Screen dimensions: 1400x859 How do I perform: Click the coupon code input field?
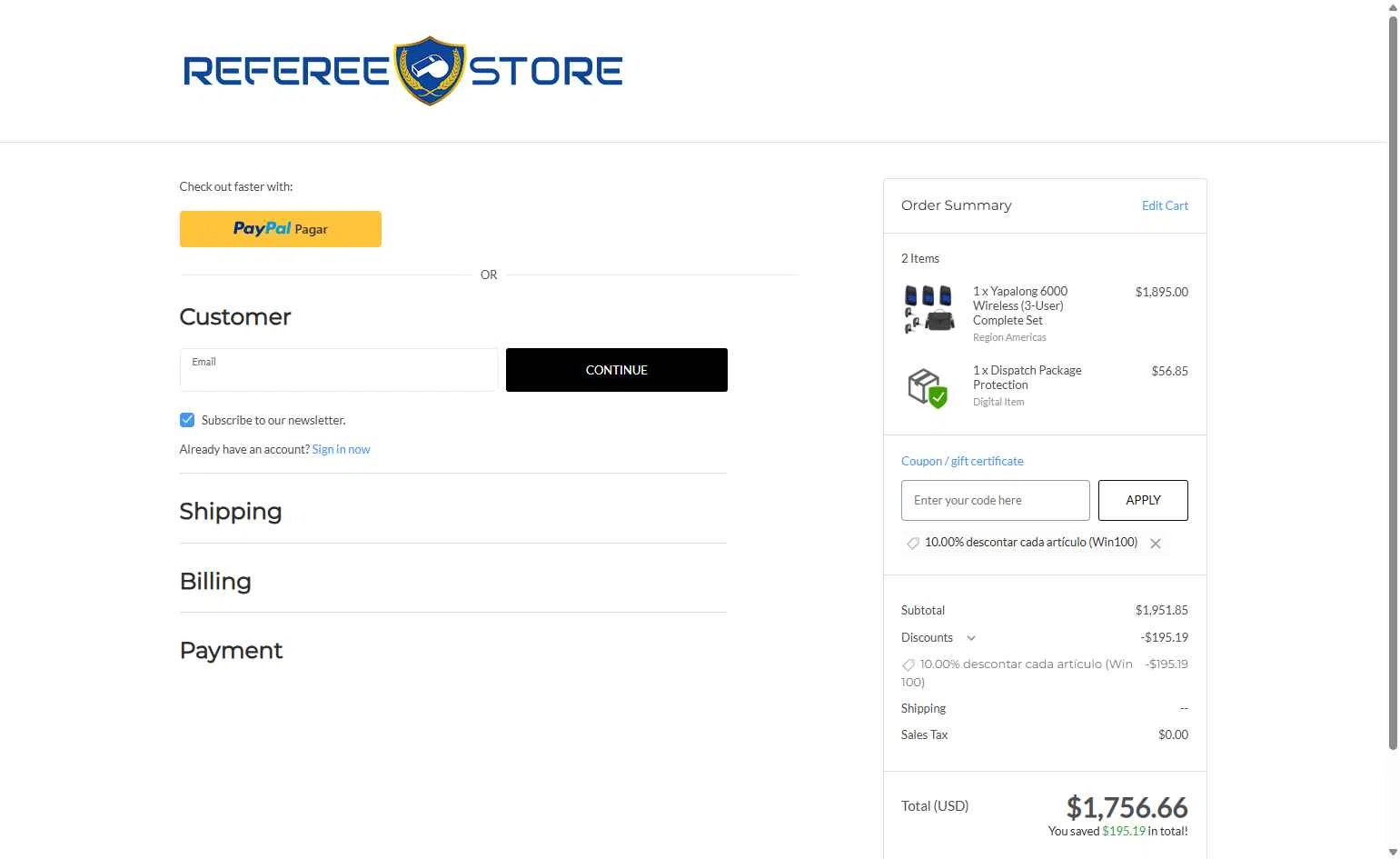pos(996,500)
